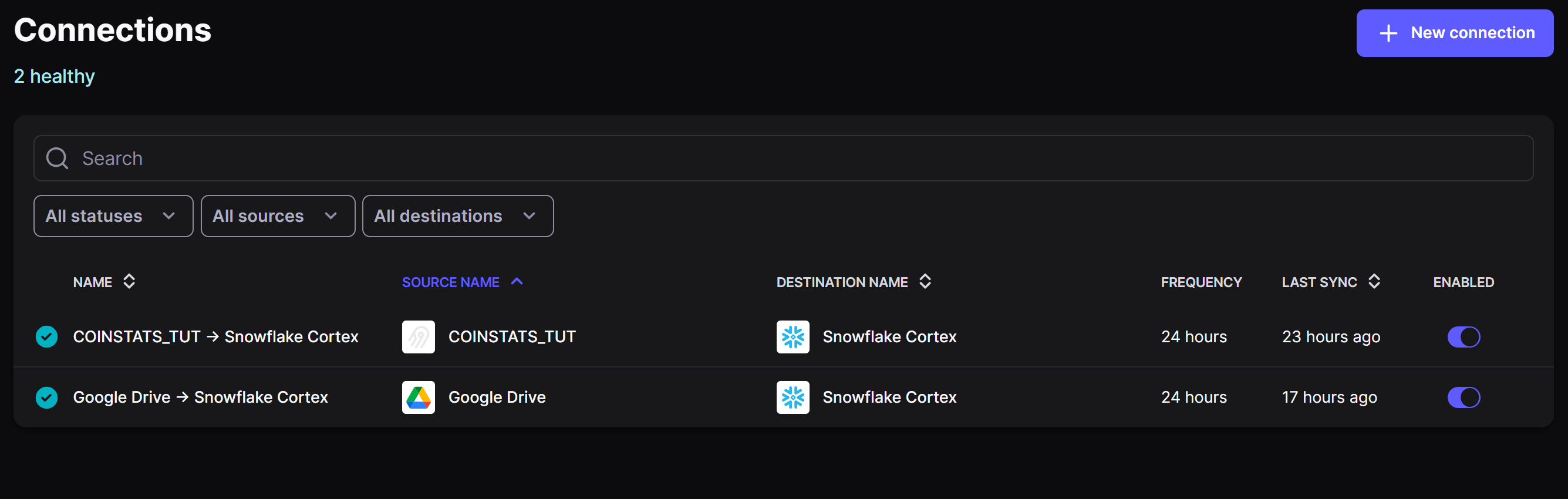Click the Google Drive source icon
The width and height of the screenshot is (1568, 499).
[x=418, y=397]
